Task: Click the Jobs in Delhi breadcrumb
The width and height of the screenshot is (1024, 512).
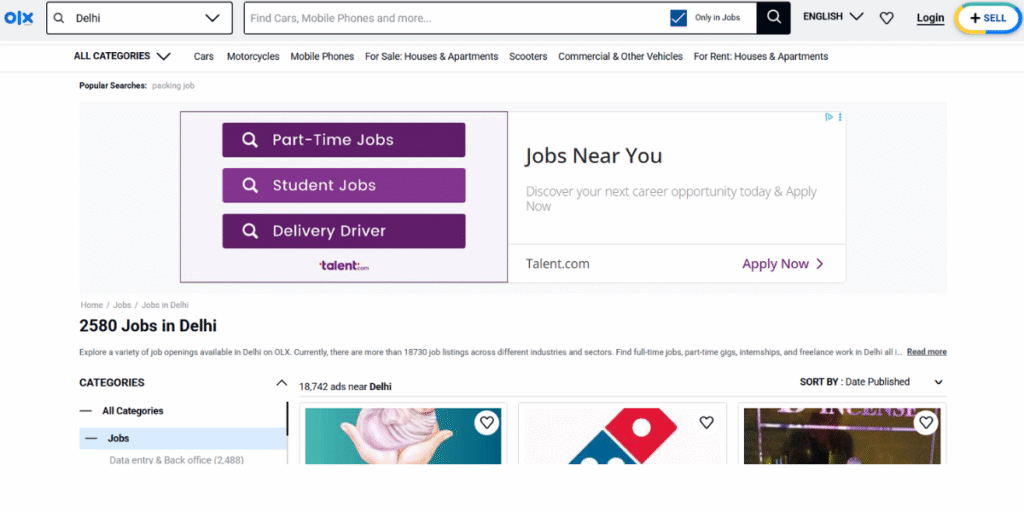Action: (x=165, y=305)
